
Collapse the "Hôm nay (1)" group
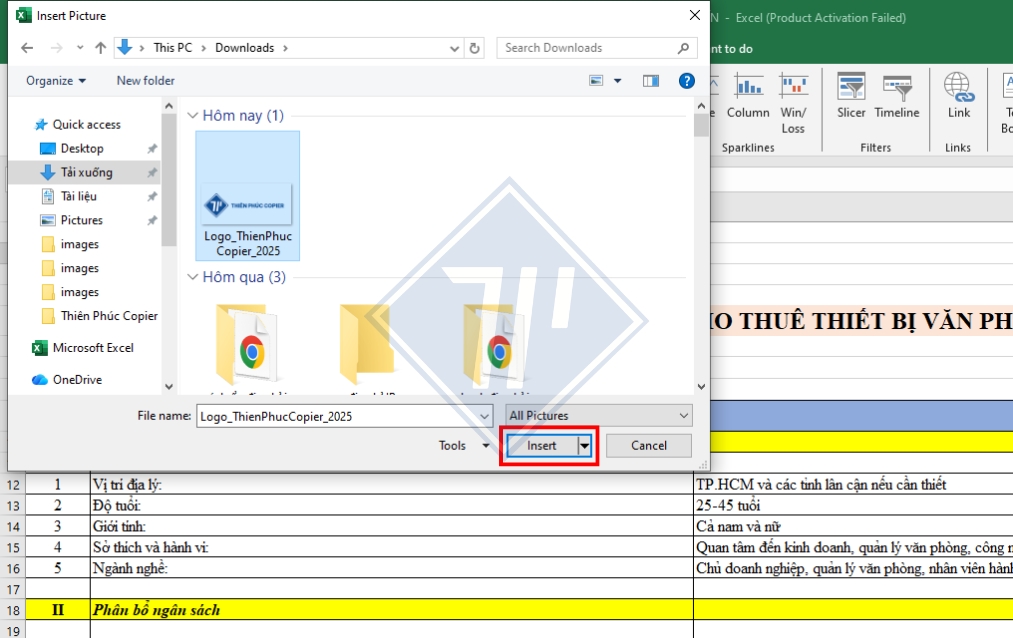192,115
